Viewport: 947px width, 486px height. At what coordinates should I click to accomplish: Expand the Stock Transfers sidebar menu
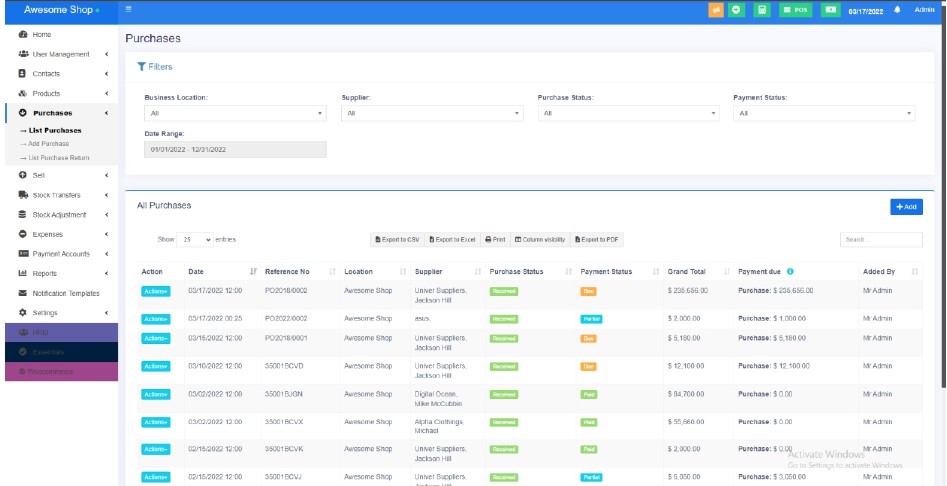(x=55, y=195)
